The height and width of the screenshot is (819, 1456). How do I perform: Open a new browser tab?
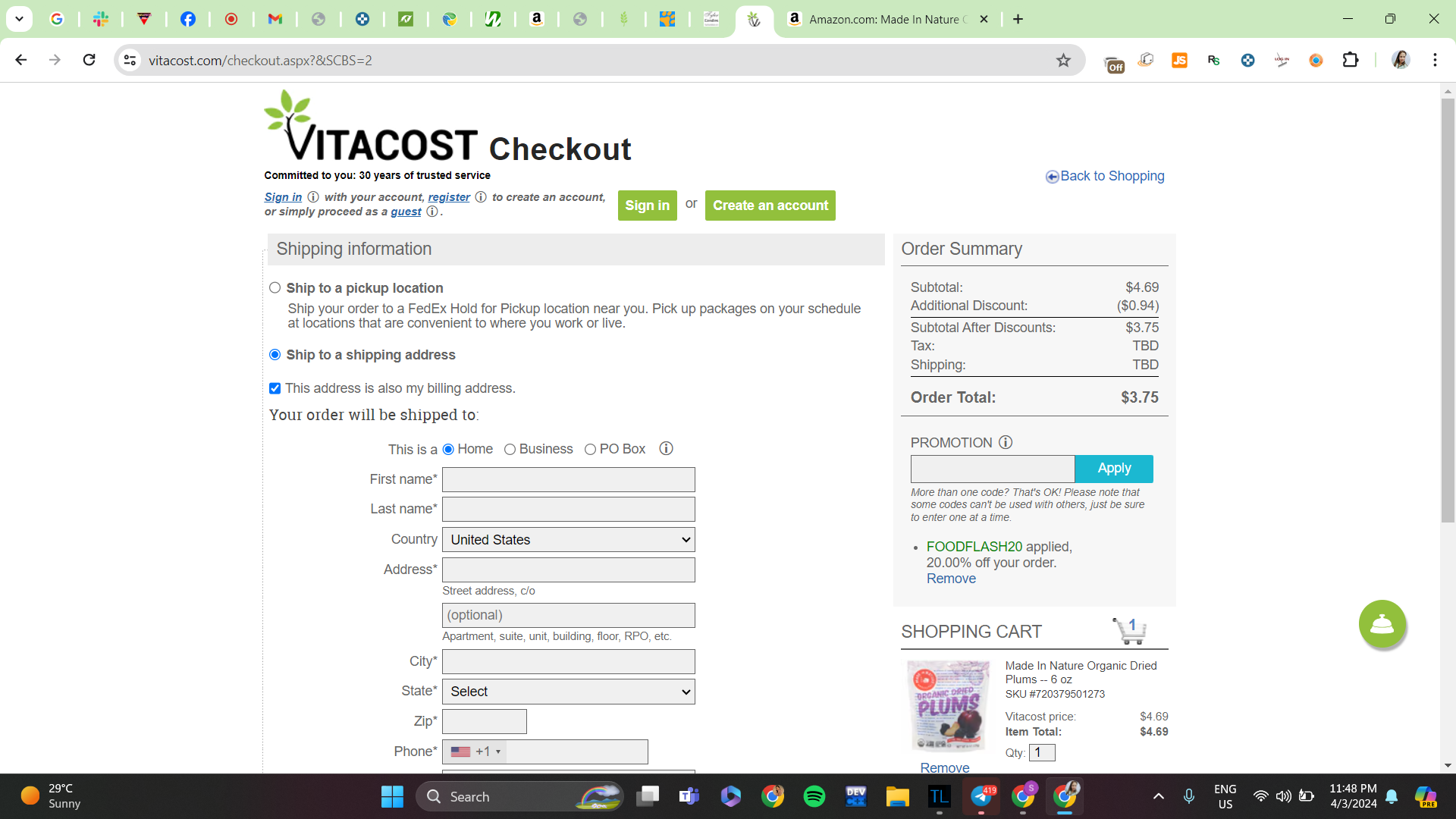(1018, 19)
